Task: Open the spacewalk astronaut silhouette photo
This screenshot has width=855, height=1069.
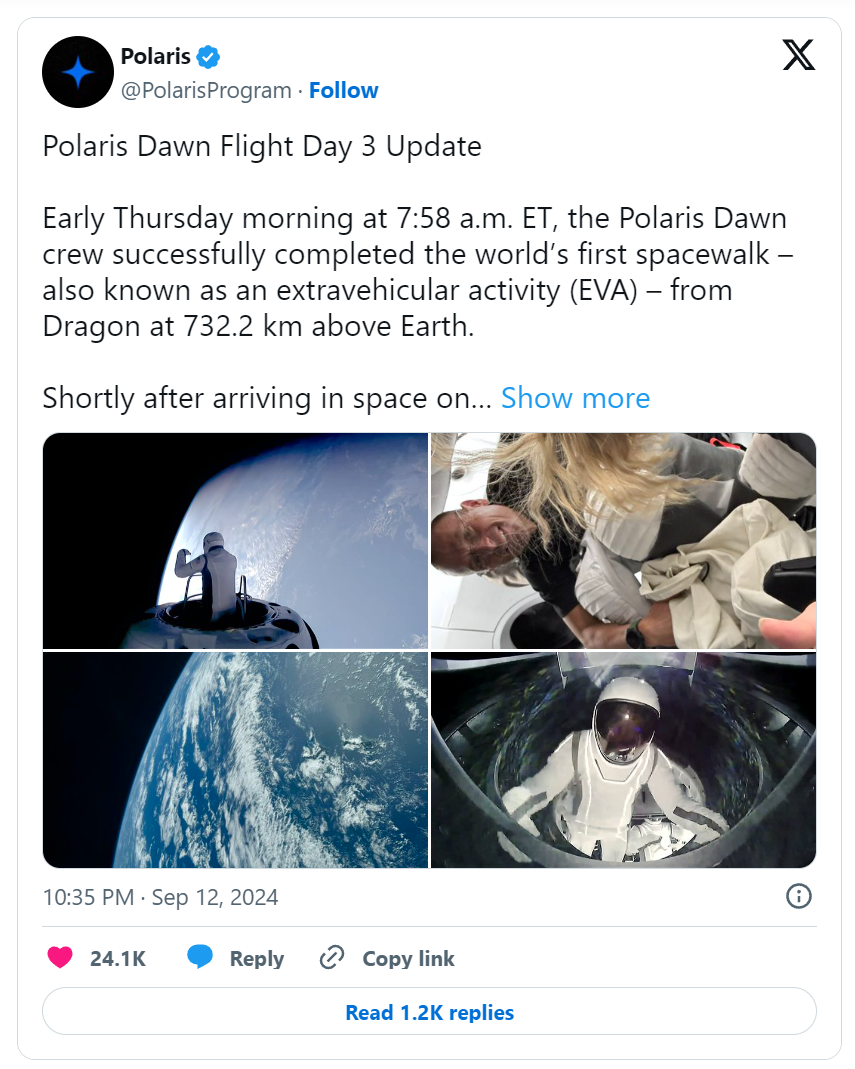Action: click(x=235, y=541)
